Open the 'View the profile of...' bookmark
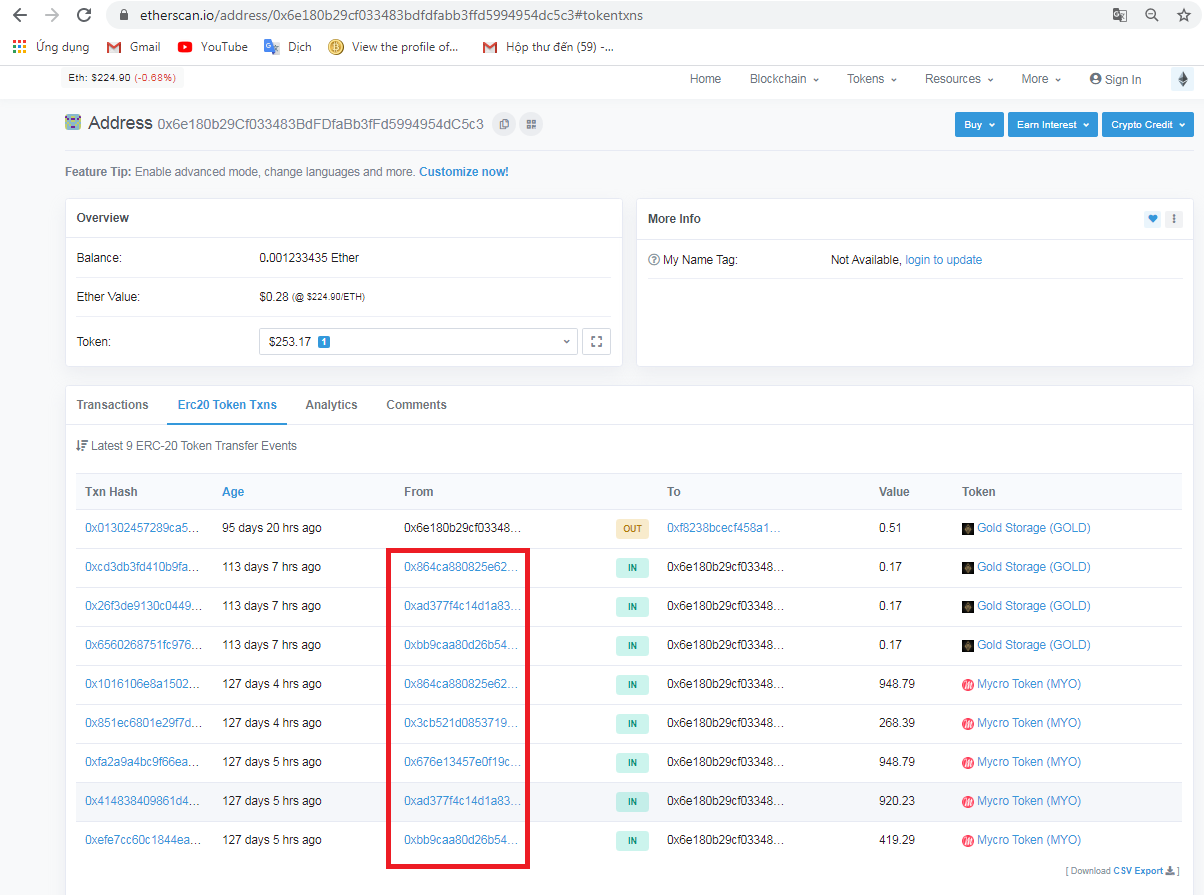 [x=394, y=47]
